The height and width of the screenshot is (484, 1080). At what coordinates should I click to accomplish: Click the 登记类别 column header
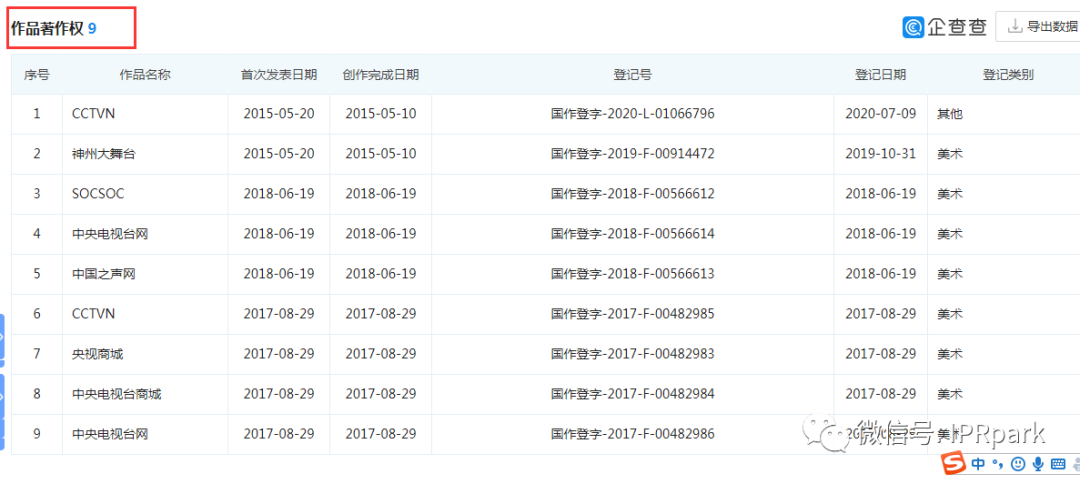1008,74
